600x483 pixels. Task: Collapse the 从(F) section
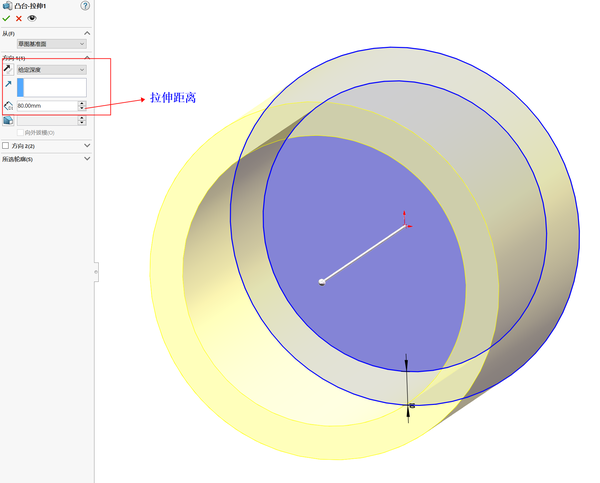(87, 33)
